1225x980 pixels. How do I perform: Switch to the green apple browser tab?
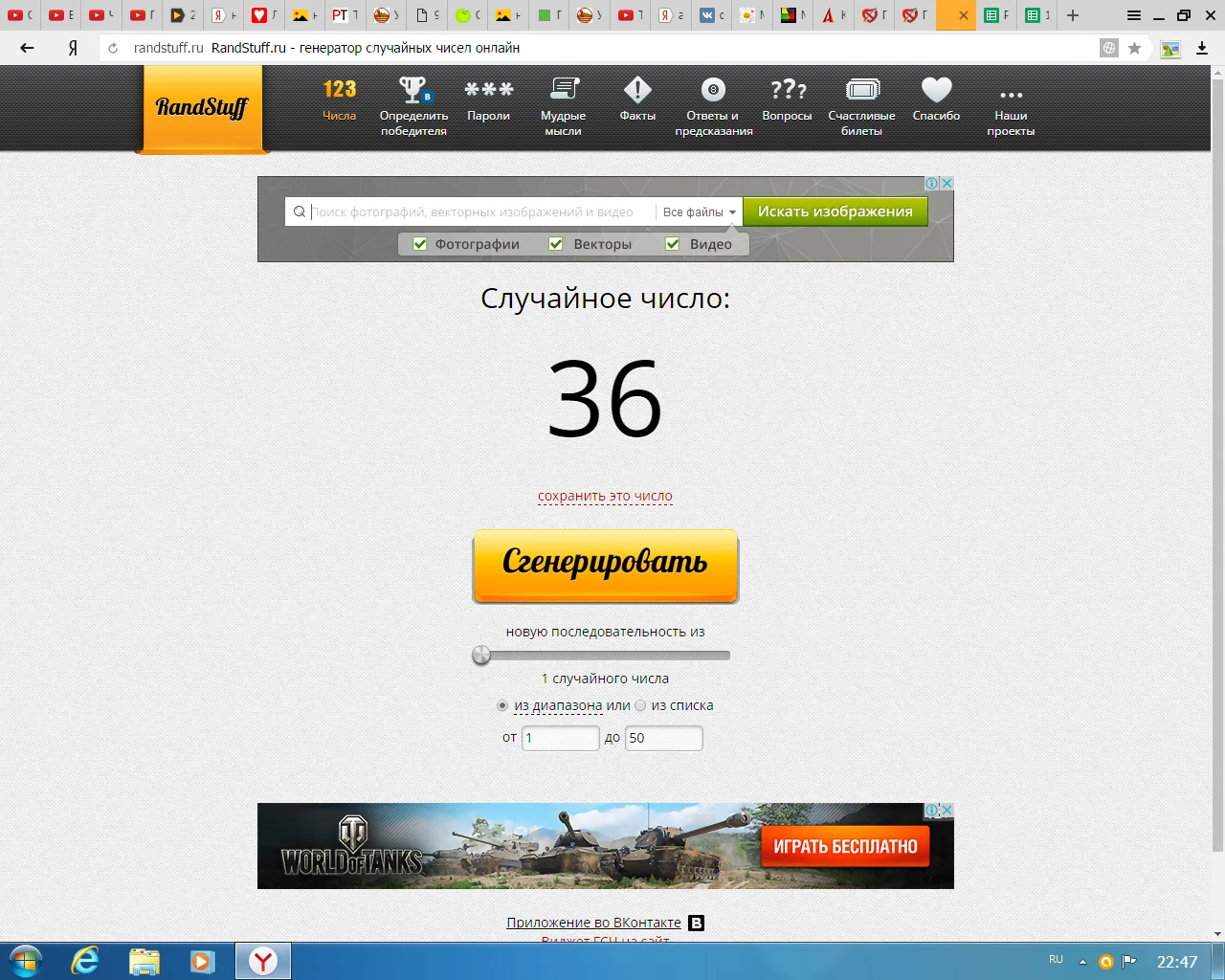coord(466,15)
